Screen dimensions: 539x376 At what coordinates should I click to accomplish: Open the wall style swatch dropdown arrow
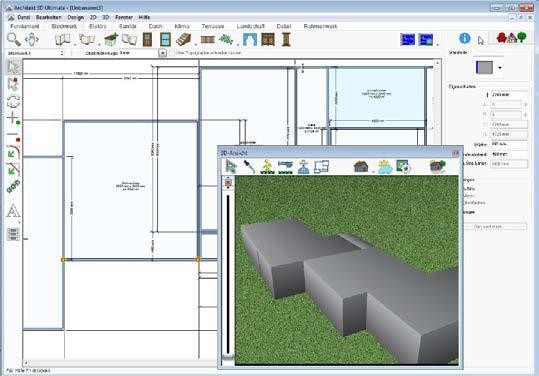coord(500,68)
